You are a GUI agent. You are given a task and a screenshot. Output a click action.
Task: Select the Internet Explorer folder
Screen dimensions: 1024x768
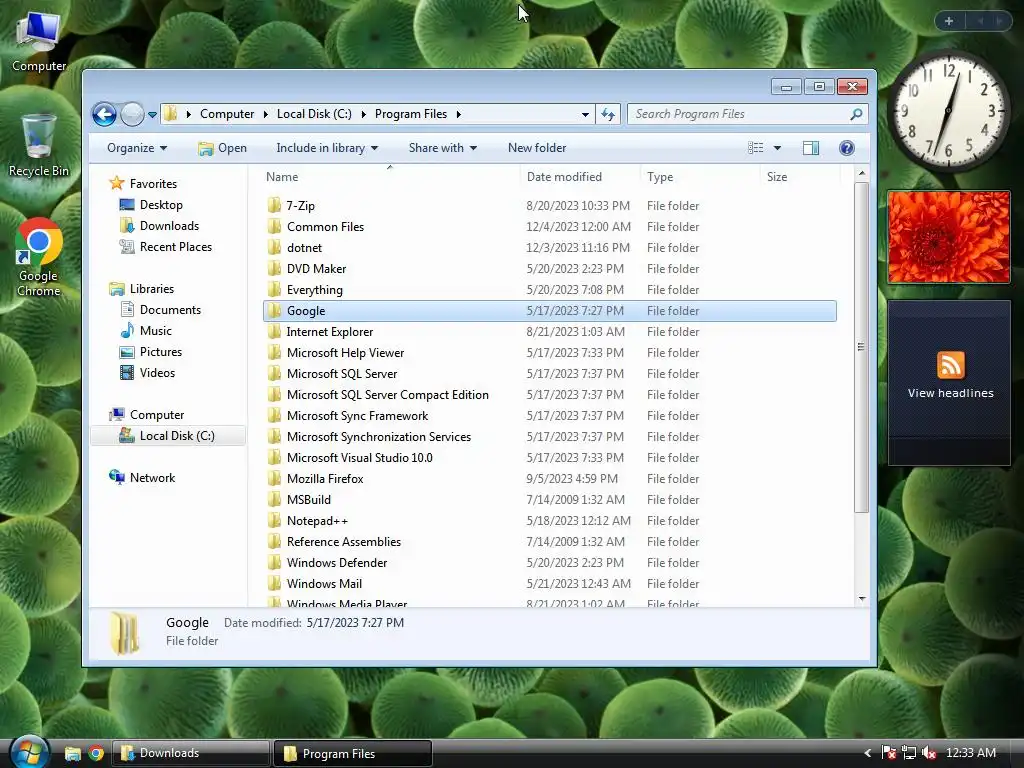point(330,332)
